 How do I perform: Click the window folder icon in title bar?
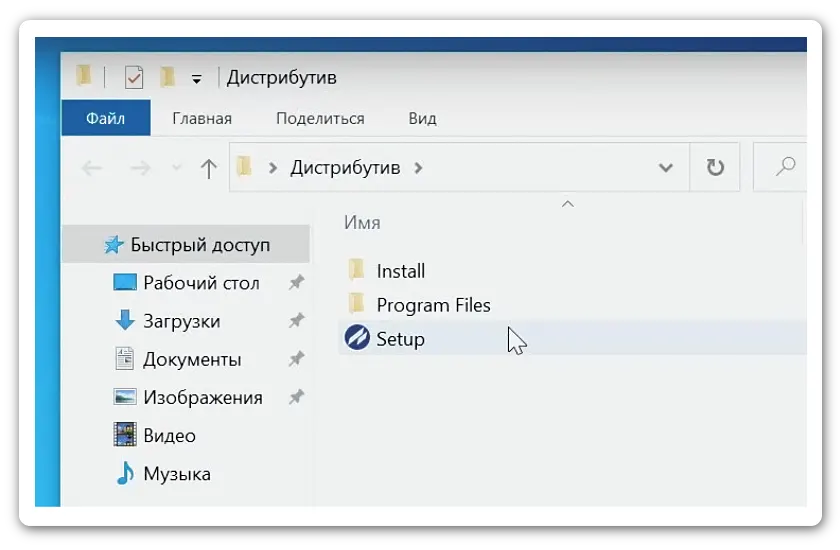[84, 76]
